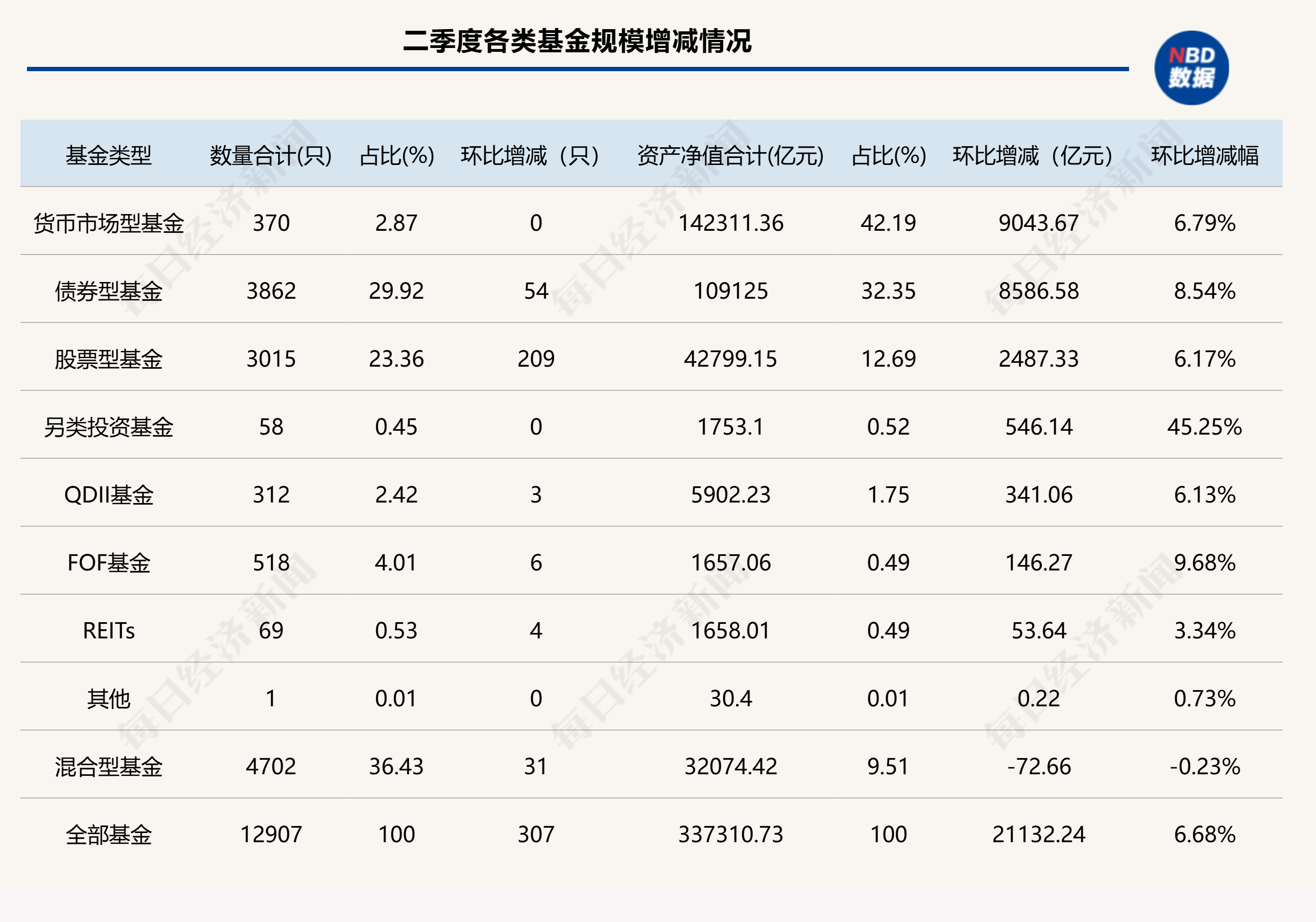This screenshot has width=1316, height=922.
Task: Click the 环比增减幅 column header
Action: 1205,155
